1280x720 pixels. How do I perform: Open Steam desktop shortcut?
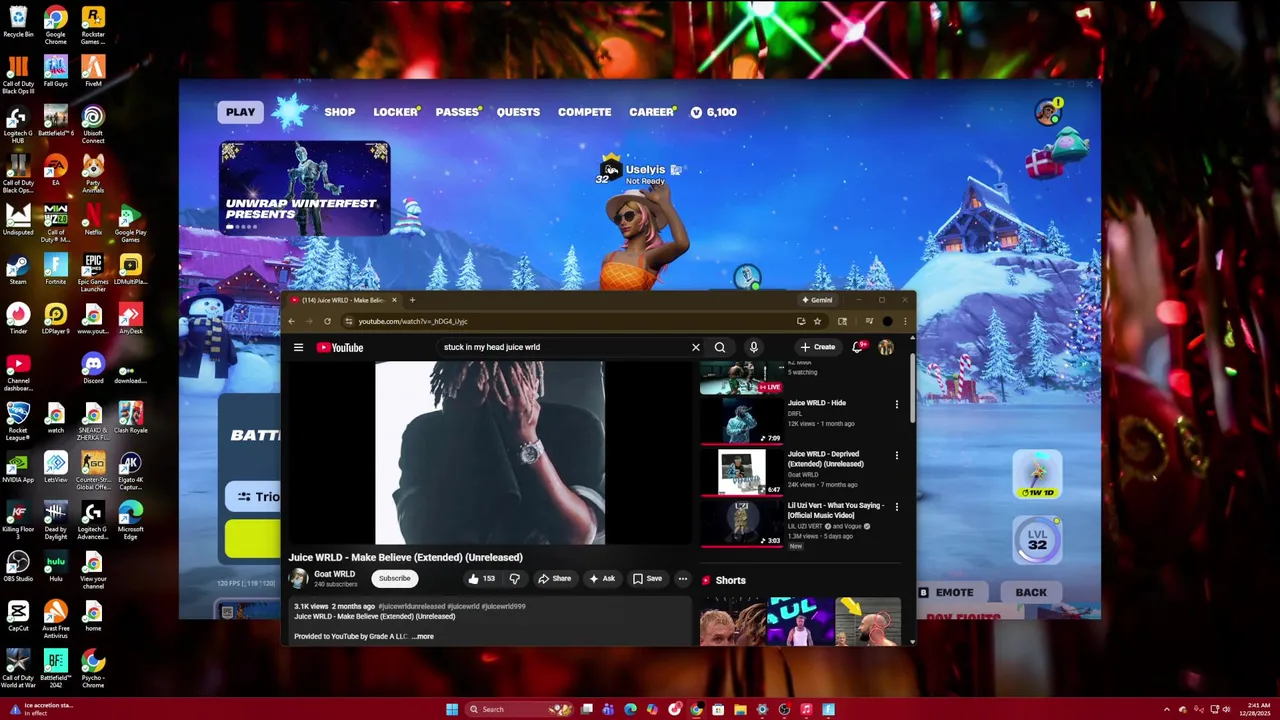pyautogui.click(x=18, y=270)
